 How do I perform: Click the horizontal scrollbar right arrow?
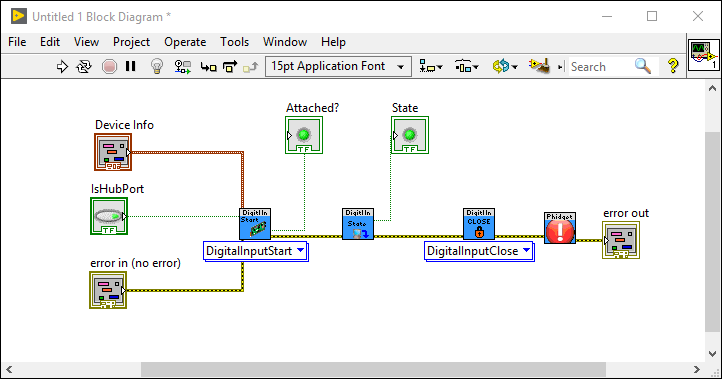tap(697, 369)
